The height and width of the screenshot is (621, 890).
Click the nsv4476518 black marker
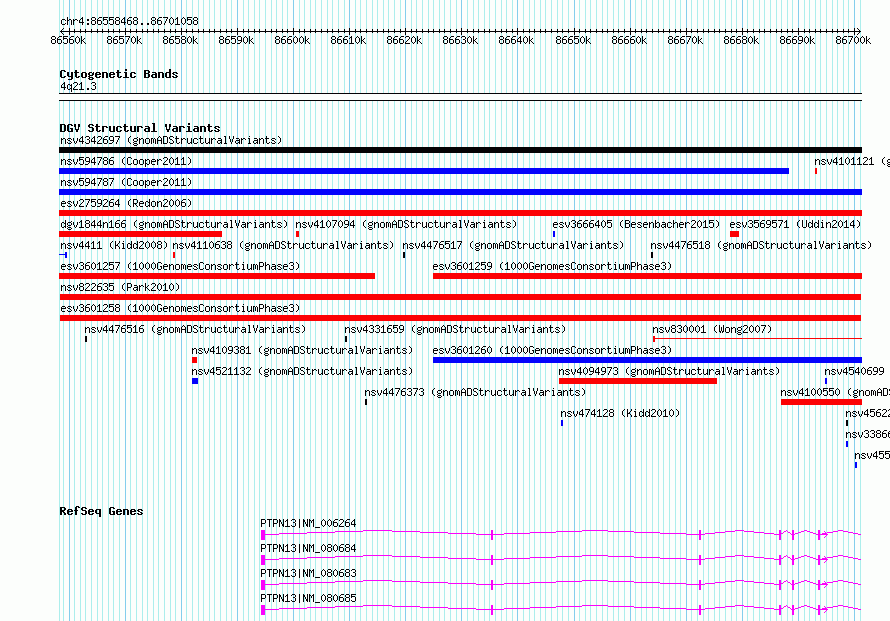click(652, 255)
